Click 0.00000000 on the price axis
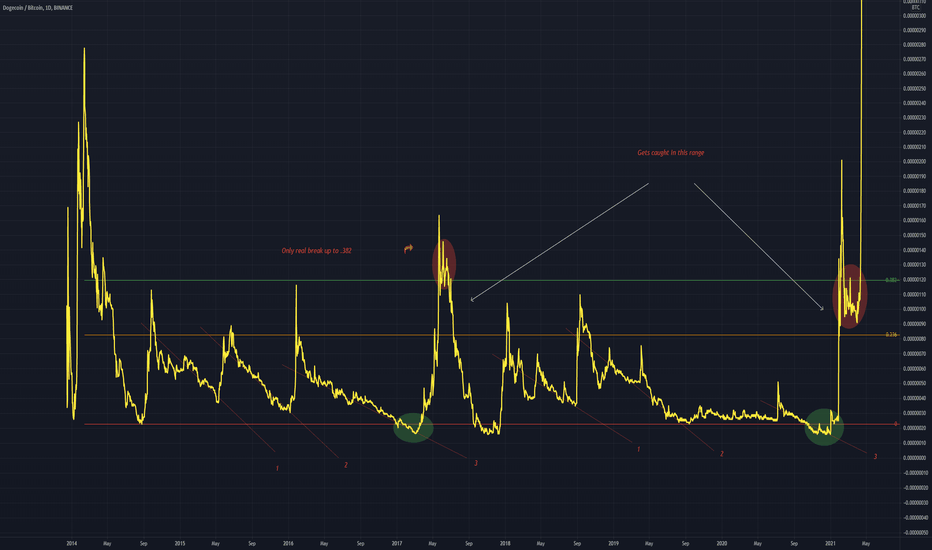This screenshot has width=932, height=550. point(914,458)
